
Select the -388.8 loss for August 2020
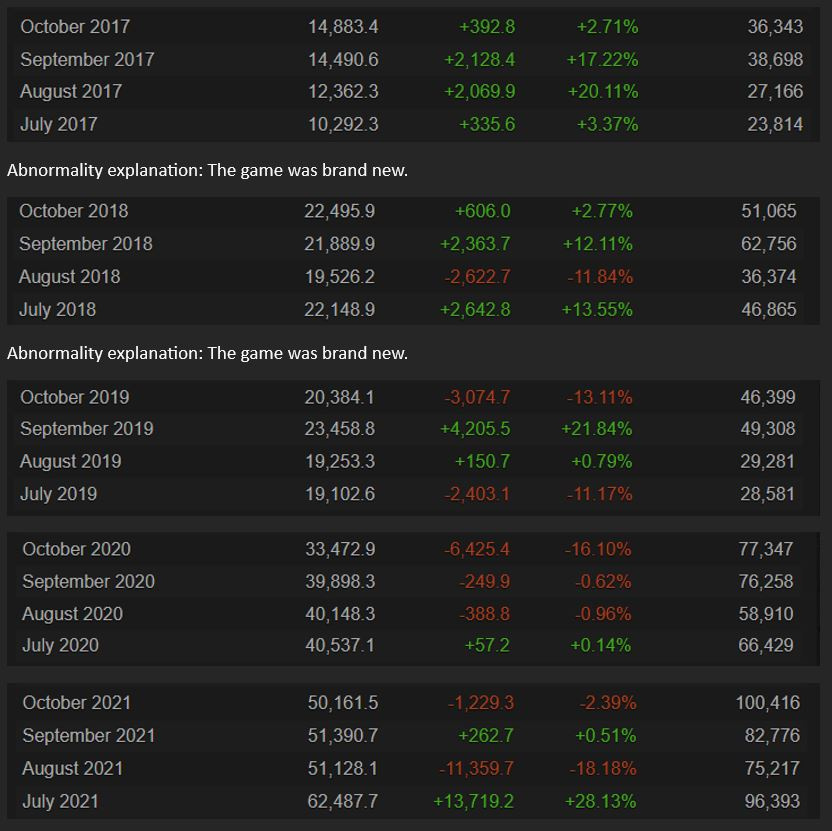(484, 614)
